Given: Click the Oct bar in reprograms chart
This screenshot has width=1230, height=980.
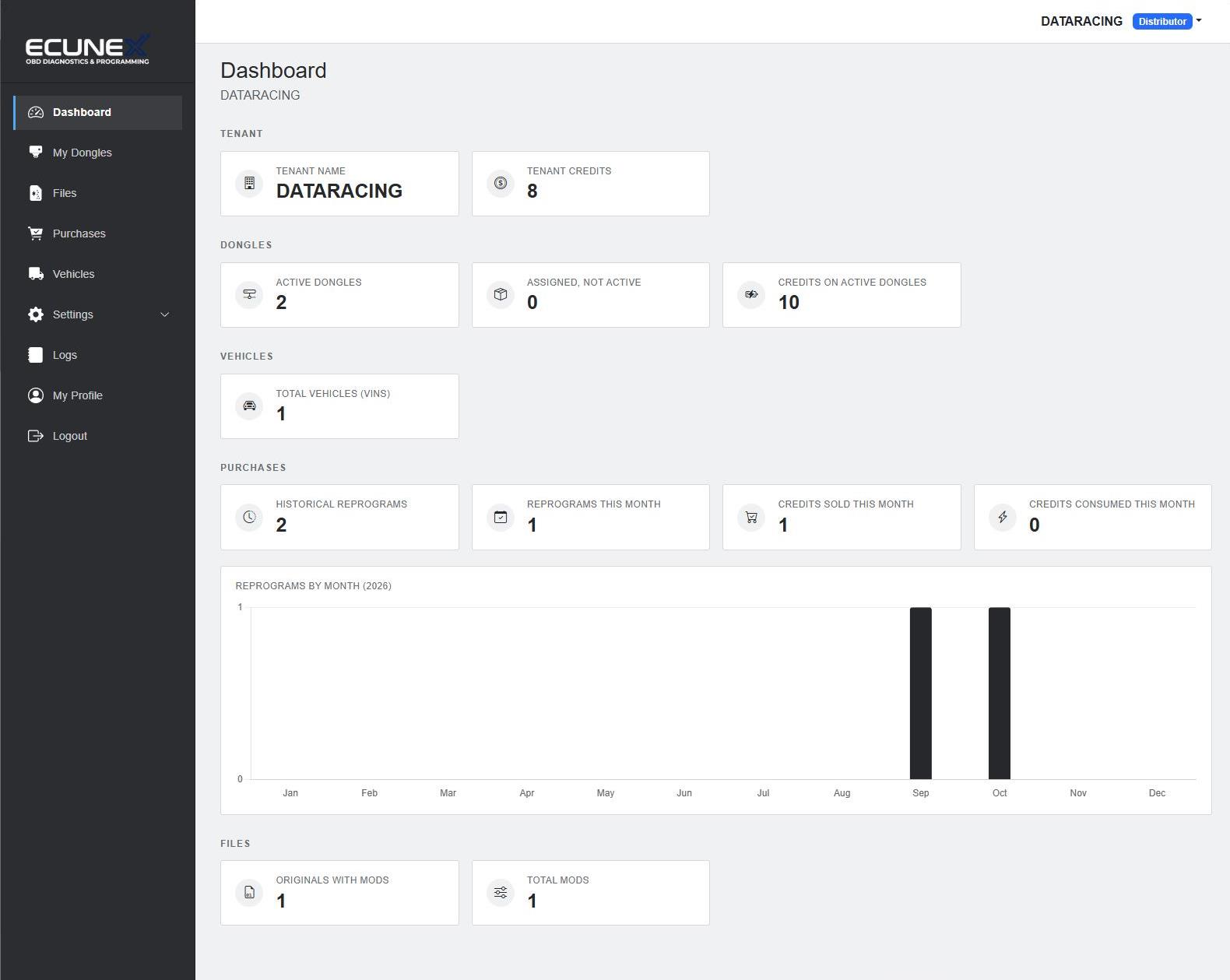Looking at the screenshot, I should click(x=1000, y=693).
